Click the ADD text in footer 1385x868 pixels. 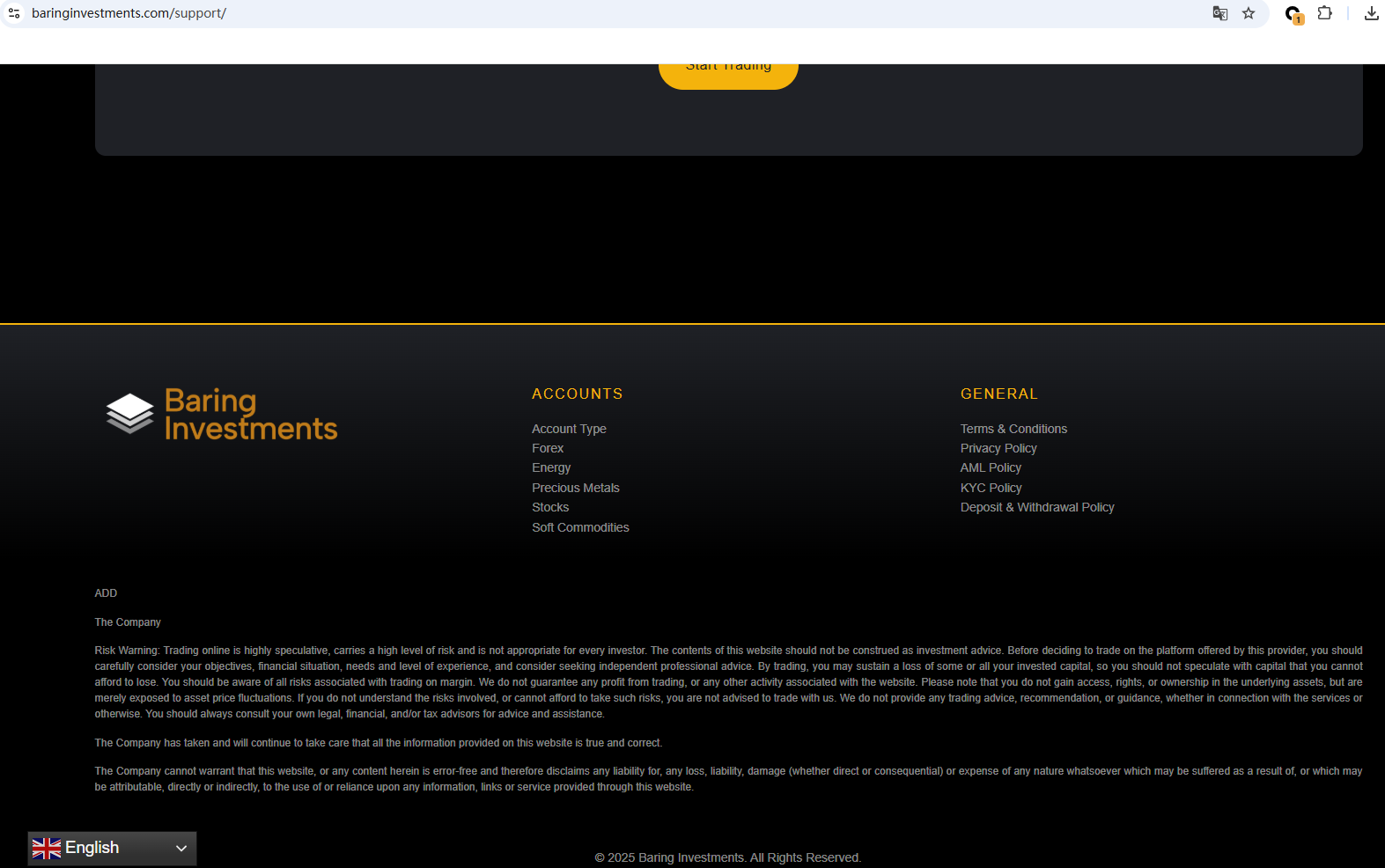click(x=106, y=593)
